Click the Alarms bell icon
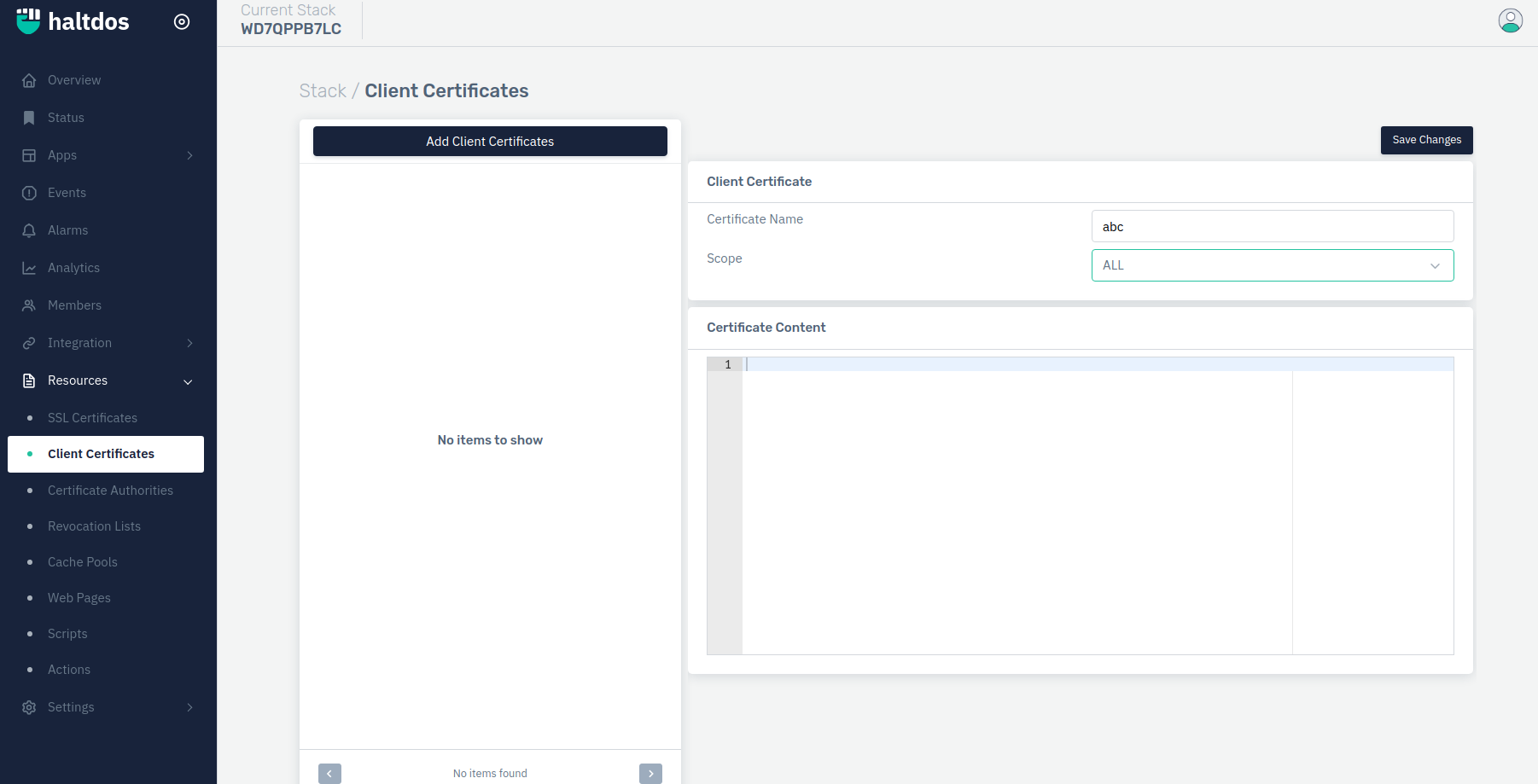This screenshot has height=784, width=1538. pyautogui.click(x=29, y=230)
